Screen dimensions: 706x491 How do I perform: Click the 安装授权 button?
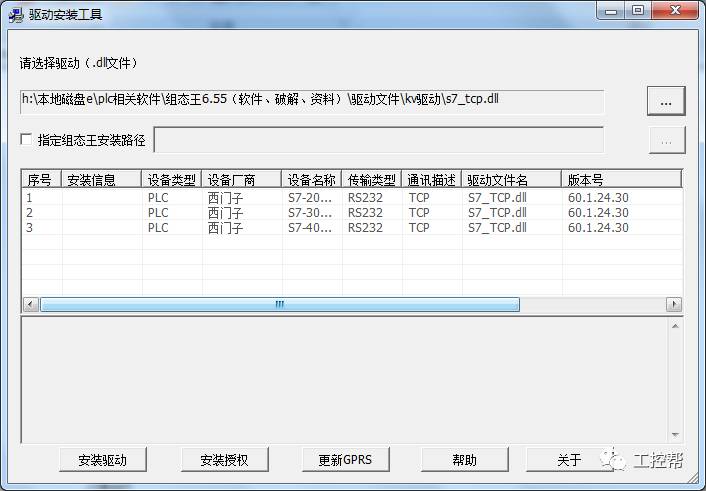point(223,460)
